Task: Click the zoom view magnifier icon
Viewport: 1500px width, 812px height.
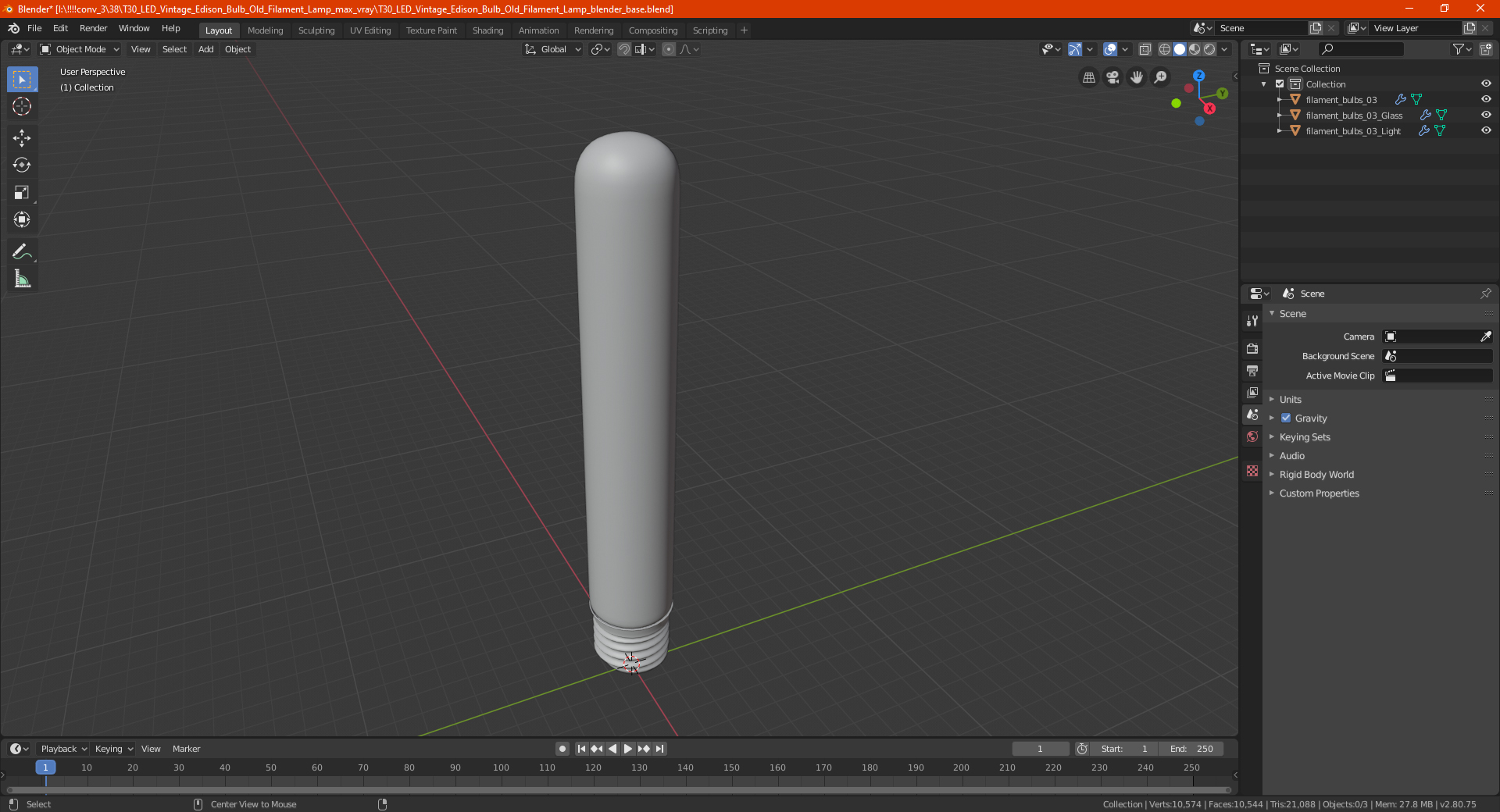Action: [x=1161, y=77]
